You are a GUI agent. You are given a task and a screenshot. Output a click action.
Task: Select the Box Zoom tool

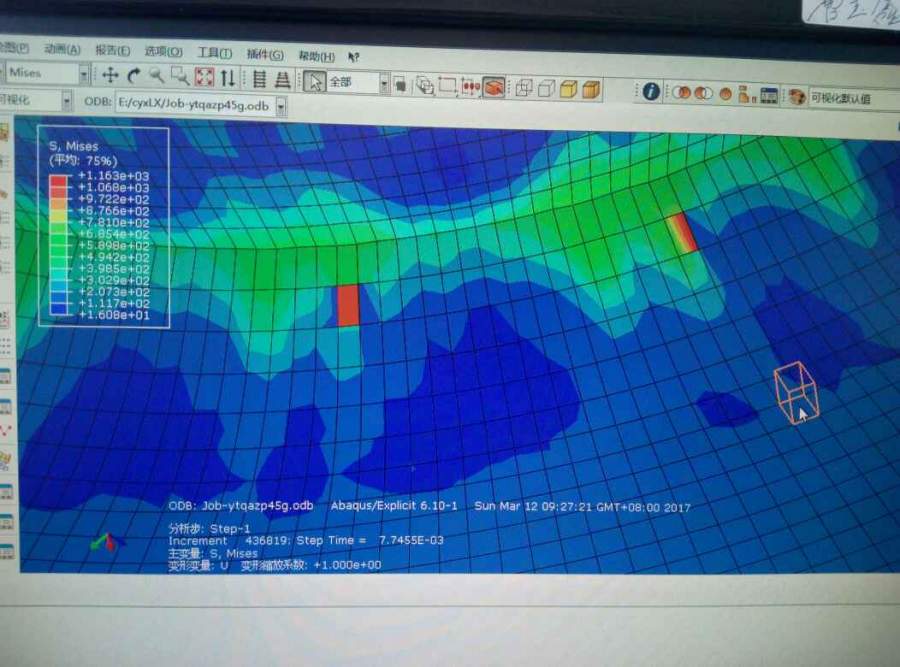click(x=180, y=76)
